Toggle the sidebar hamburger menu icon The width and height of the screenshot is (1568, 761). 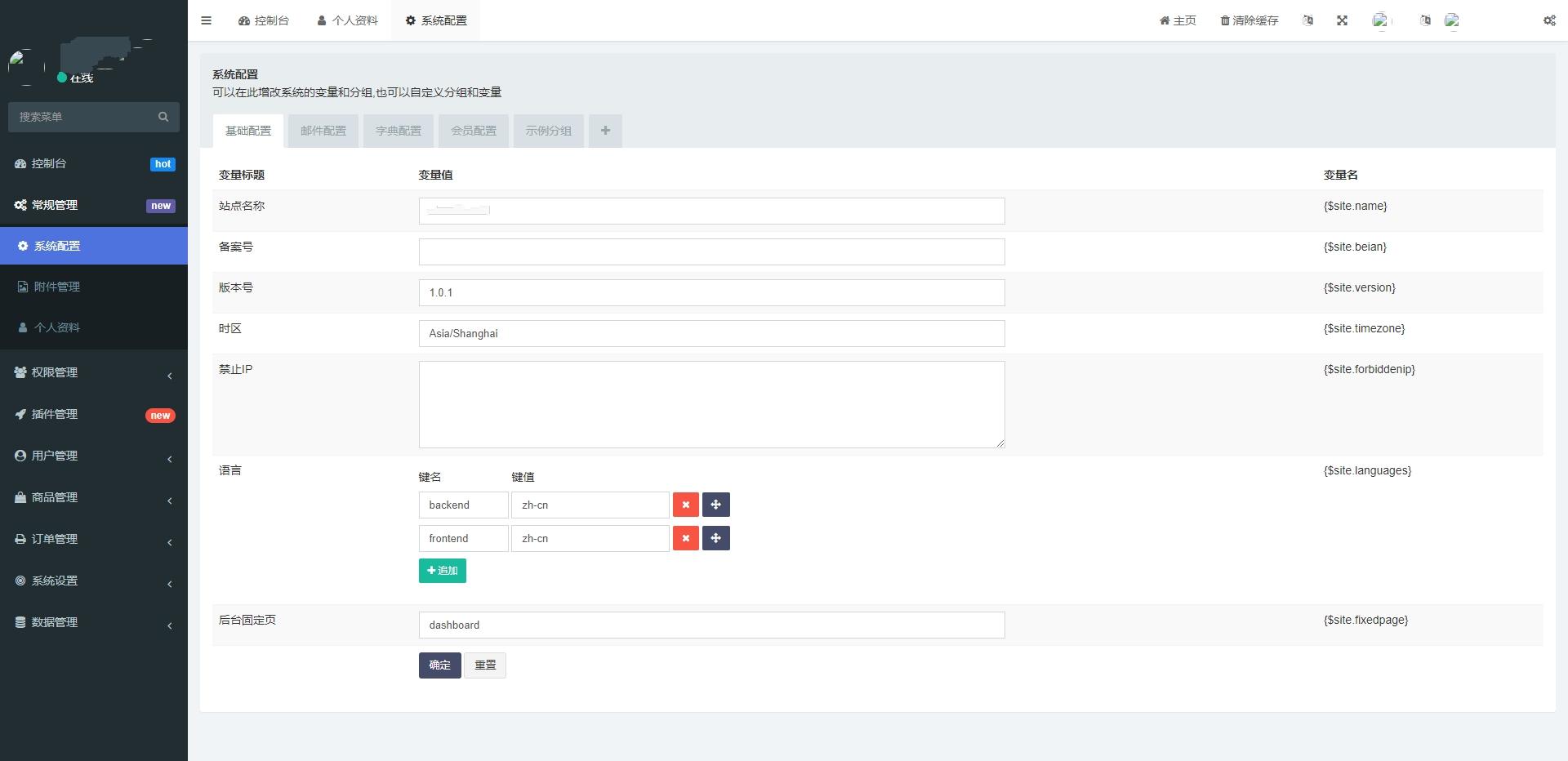click(206, 20)
